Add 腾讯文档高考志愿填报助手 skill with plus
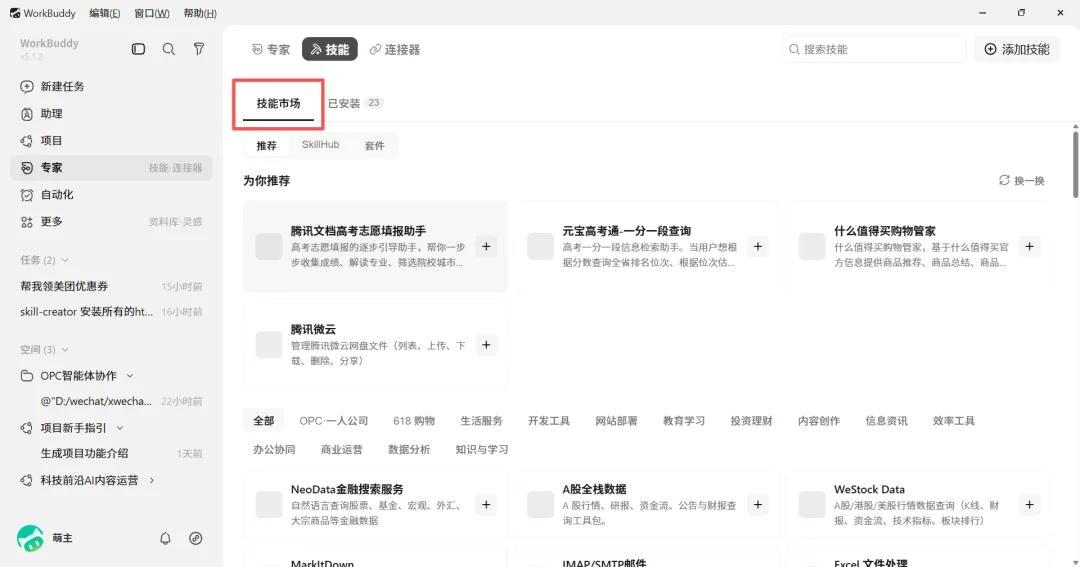Image resolution: width=1080 pixels, height=567 pixels. click(x=486, y=247)
